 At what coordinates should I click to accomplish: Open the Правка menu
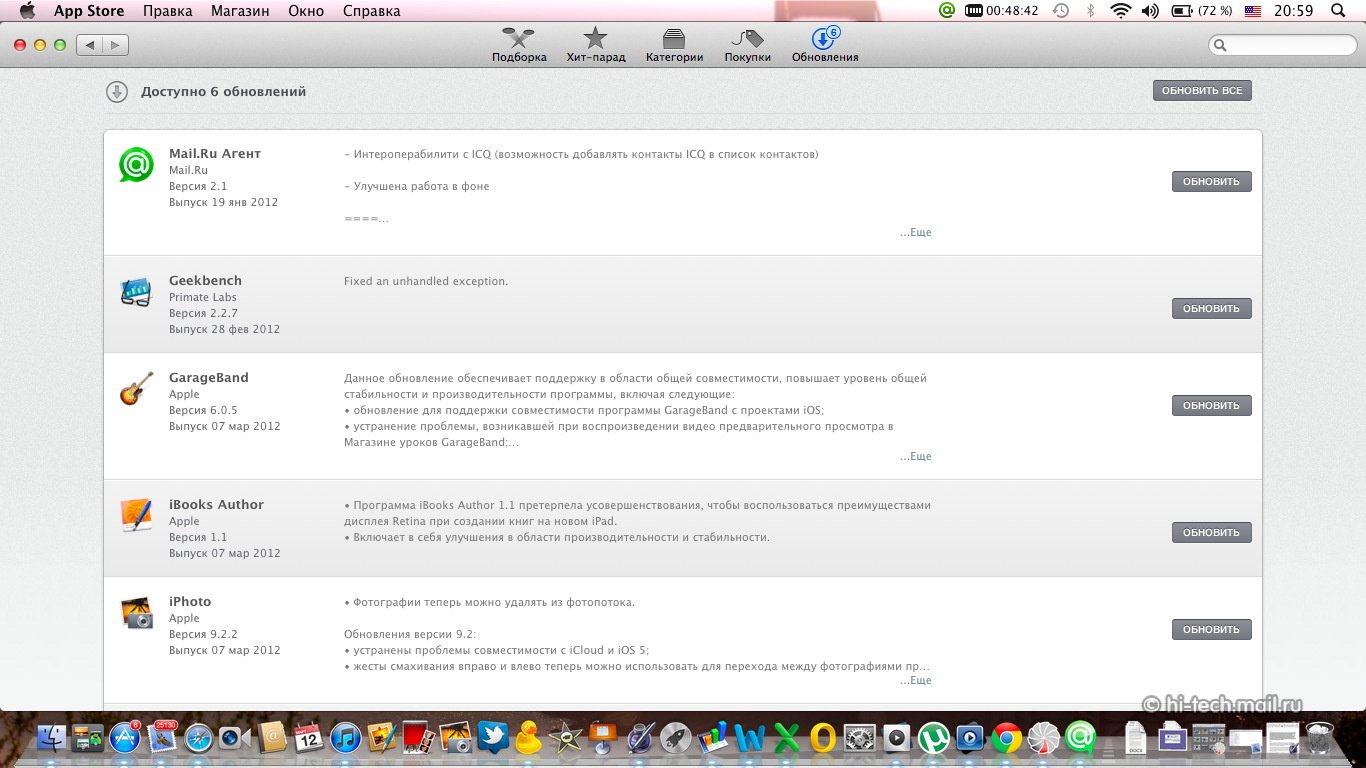click(168, 11)
